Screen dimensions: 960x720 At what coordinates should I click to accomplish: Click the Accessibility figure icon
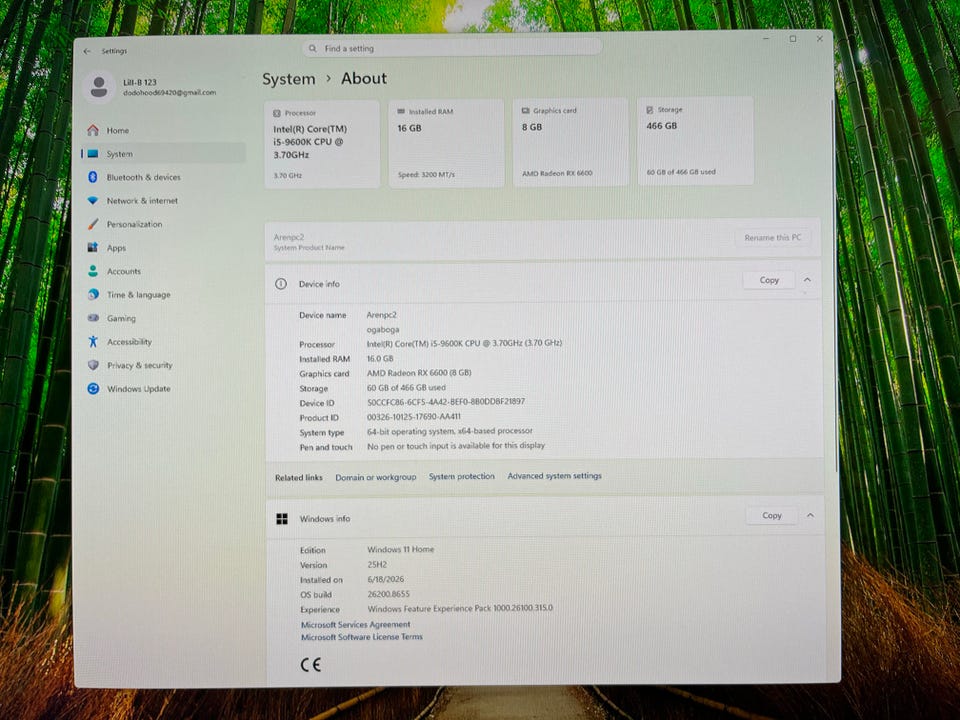93,342
